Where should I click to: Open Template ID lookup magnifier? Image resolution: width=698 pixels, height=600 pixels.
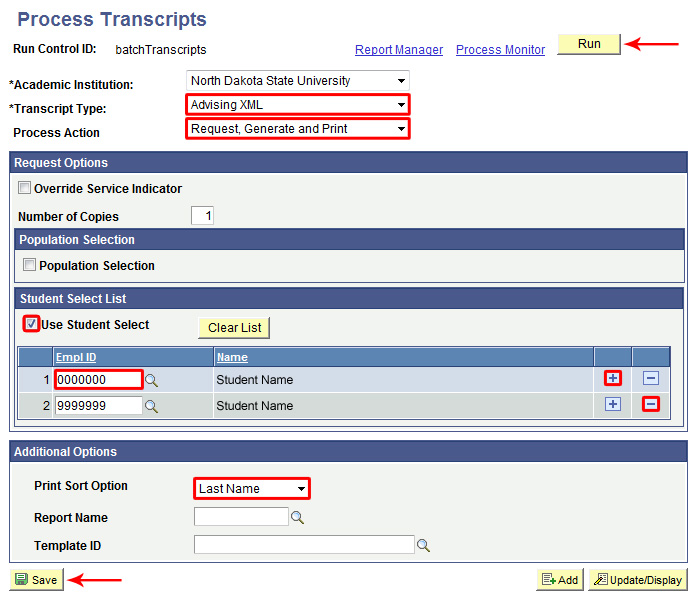[423, 546]
